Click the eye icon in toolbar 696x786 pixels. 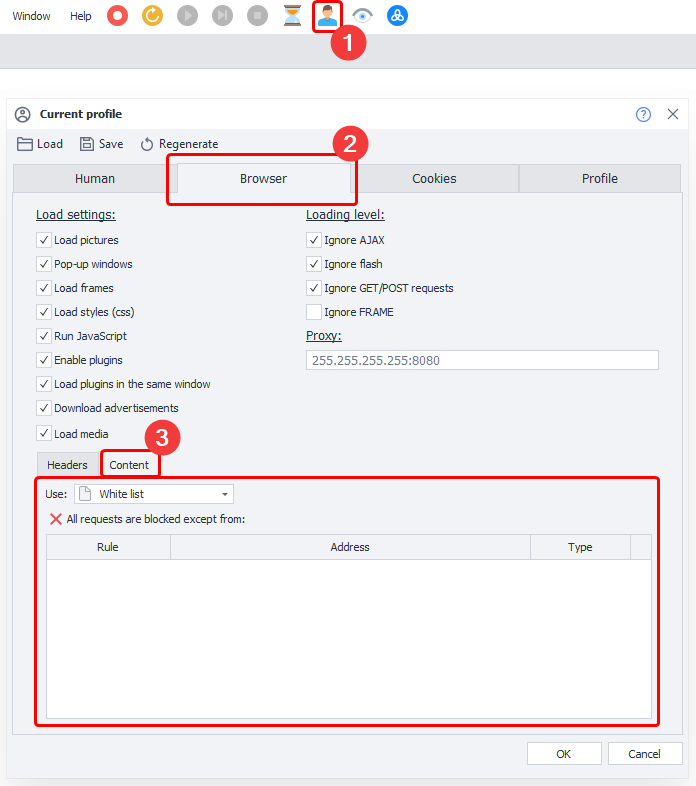(x=362, y=16)
